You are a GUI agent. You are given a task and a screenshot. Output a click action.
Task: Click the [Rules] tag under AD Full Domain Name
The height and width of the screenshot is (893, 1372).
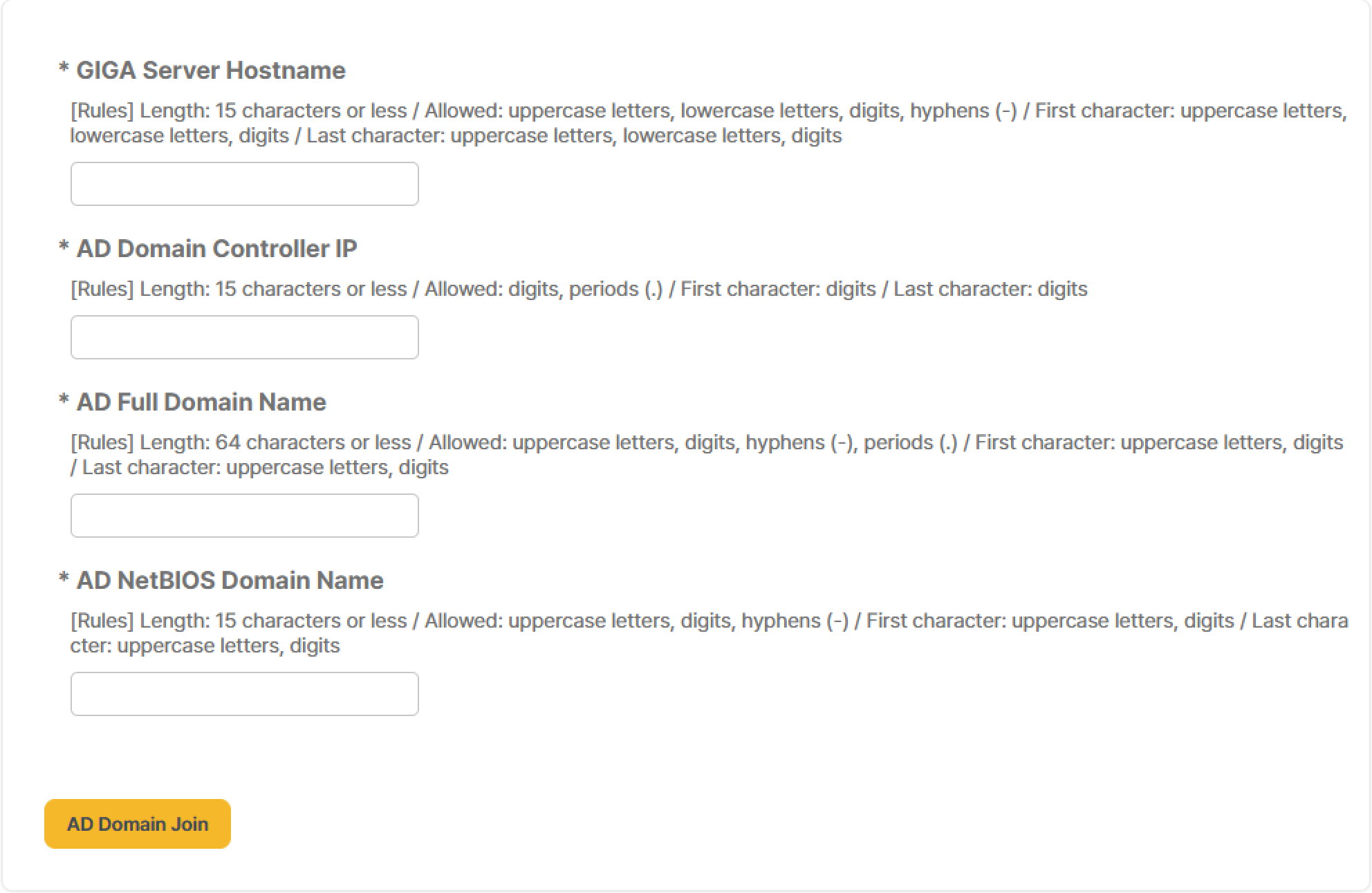(x=102, y=442)
